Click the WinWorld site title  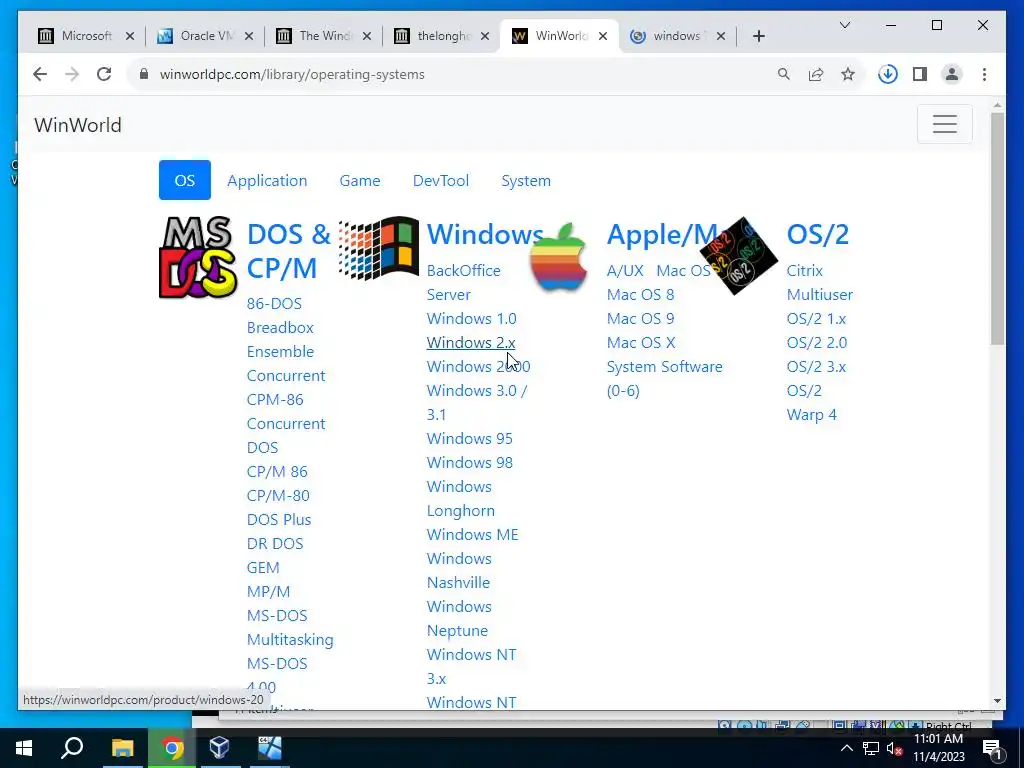pos(78,125)
